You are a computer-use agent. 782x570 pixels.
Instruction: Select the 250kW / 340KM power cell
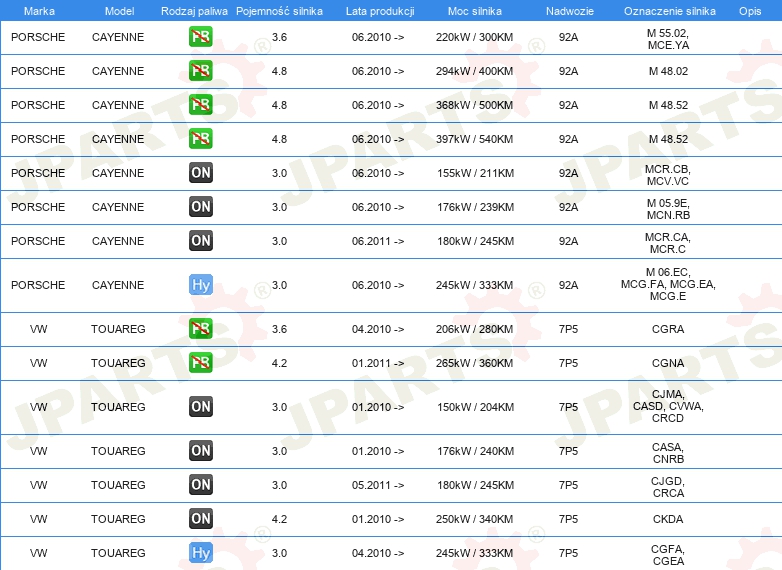(474, 519)
